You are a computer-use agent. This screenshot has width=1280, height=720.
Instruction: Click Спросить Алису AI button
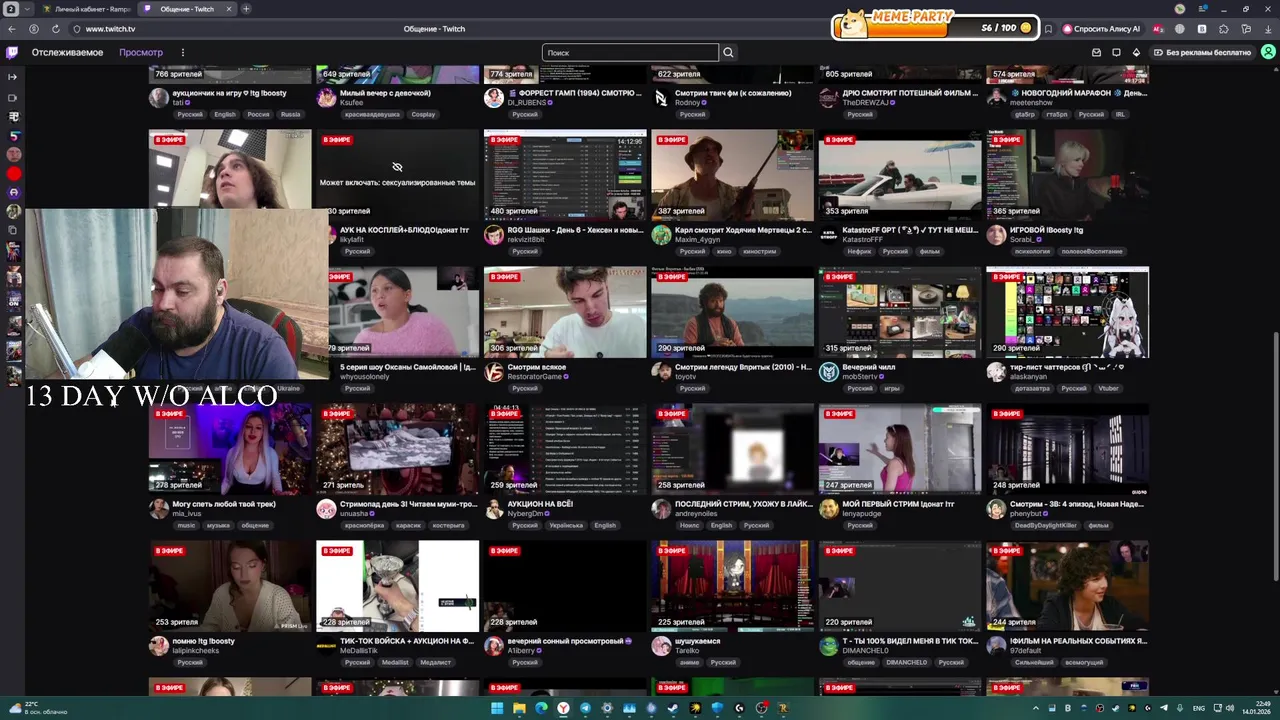click(1101, 29)
